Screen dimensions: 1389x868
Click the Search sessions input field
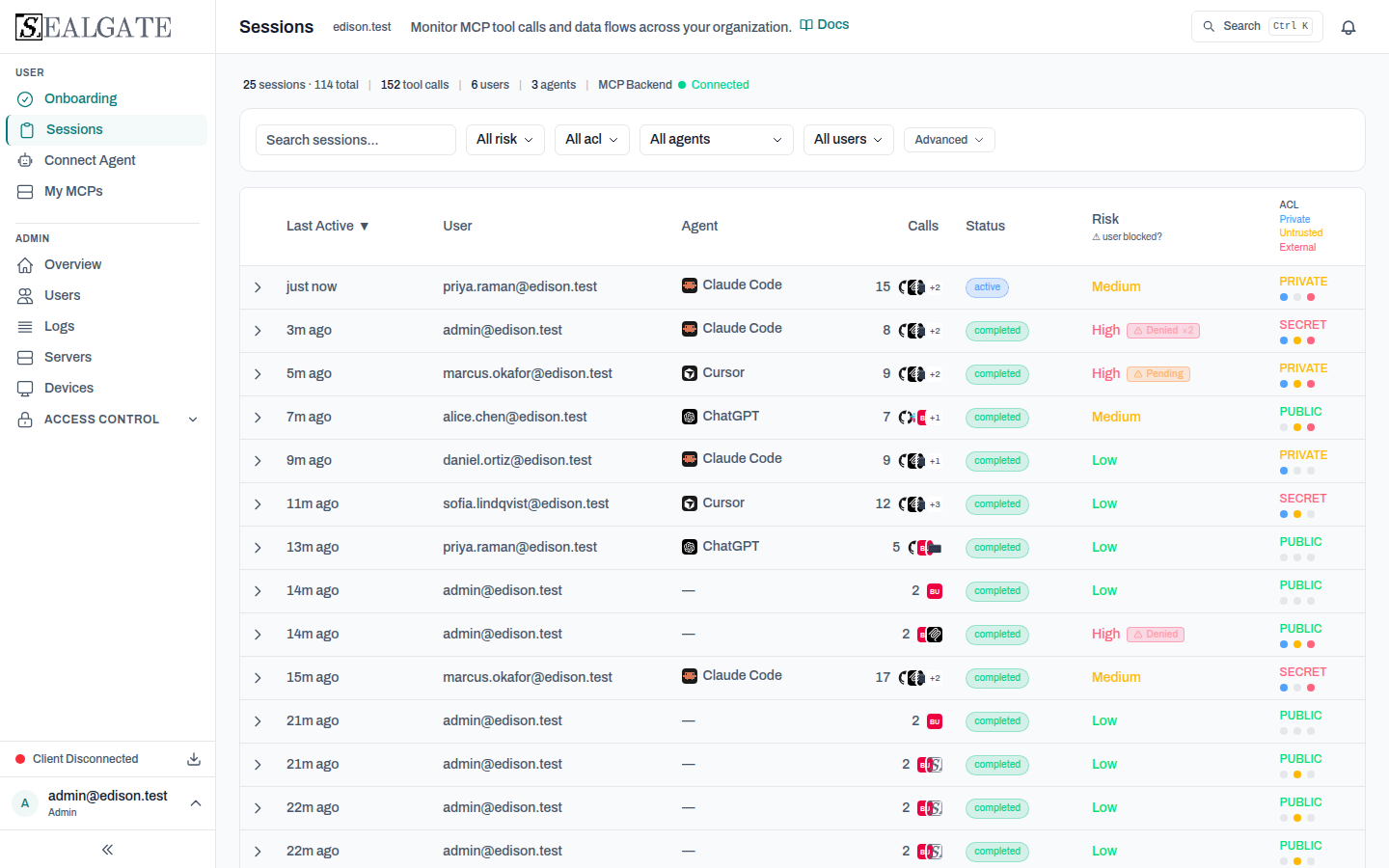point(356,140)
